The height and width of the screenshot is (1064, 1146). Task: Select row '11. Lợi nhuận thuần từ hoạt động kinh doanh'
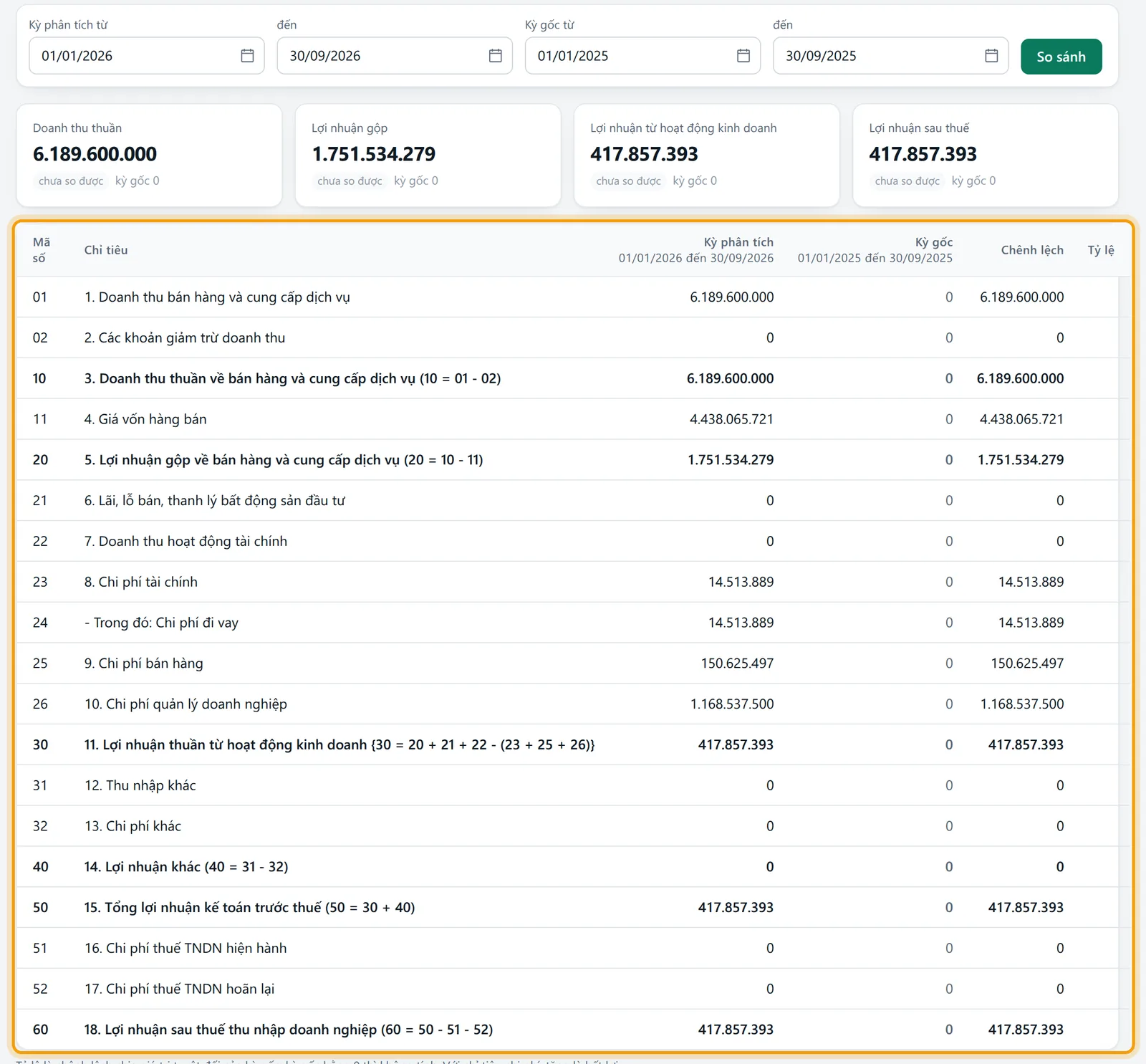[x=567, y=745]
